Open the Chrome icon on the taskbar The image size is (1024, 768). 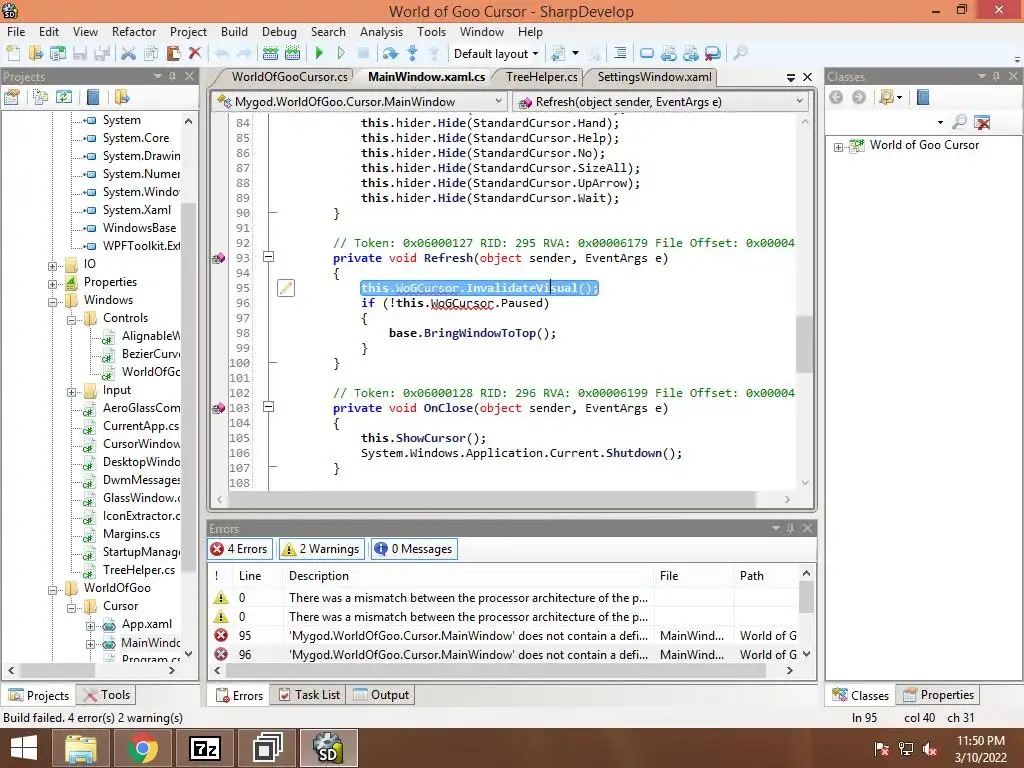point(142,748)
